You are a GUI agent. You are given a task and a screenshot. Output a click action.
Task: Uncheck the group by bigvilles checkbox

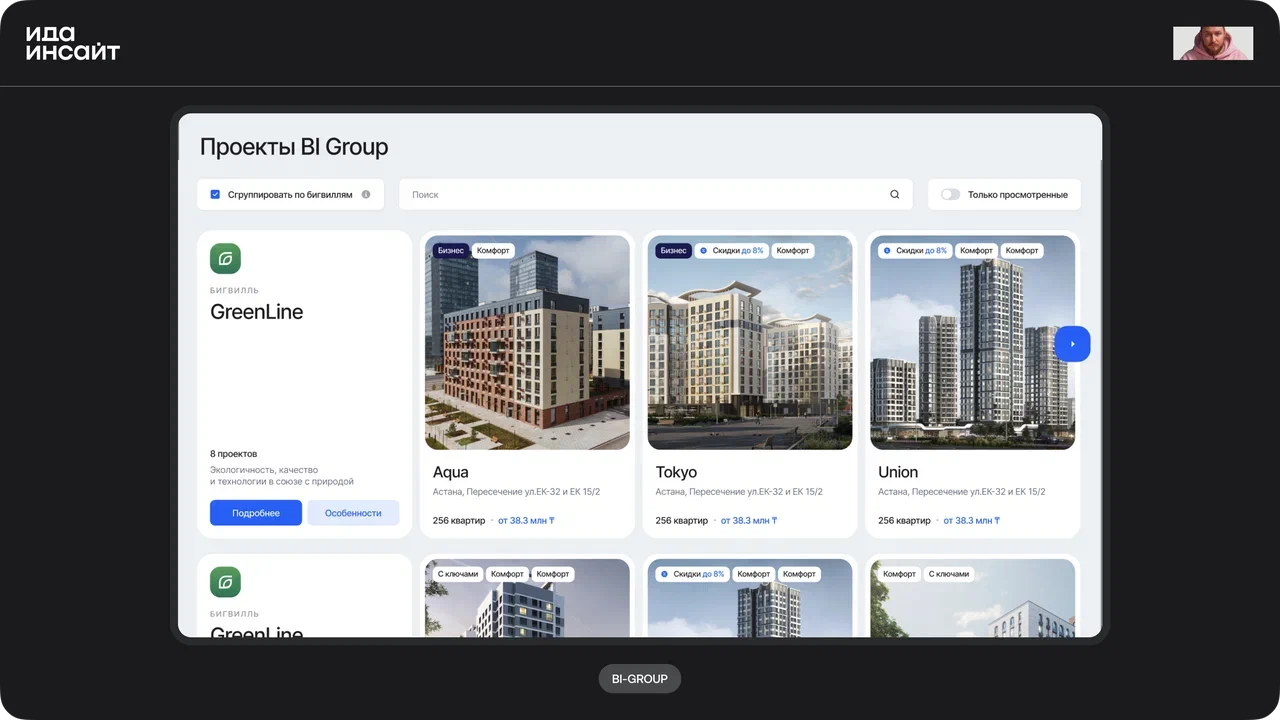pyautogui.click(x=215, y=195)
